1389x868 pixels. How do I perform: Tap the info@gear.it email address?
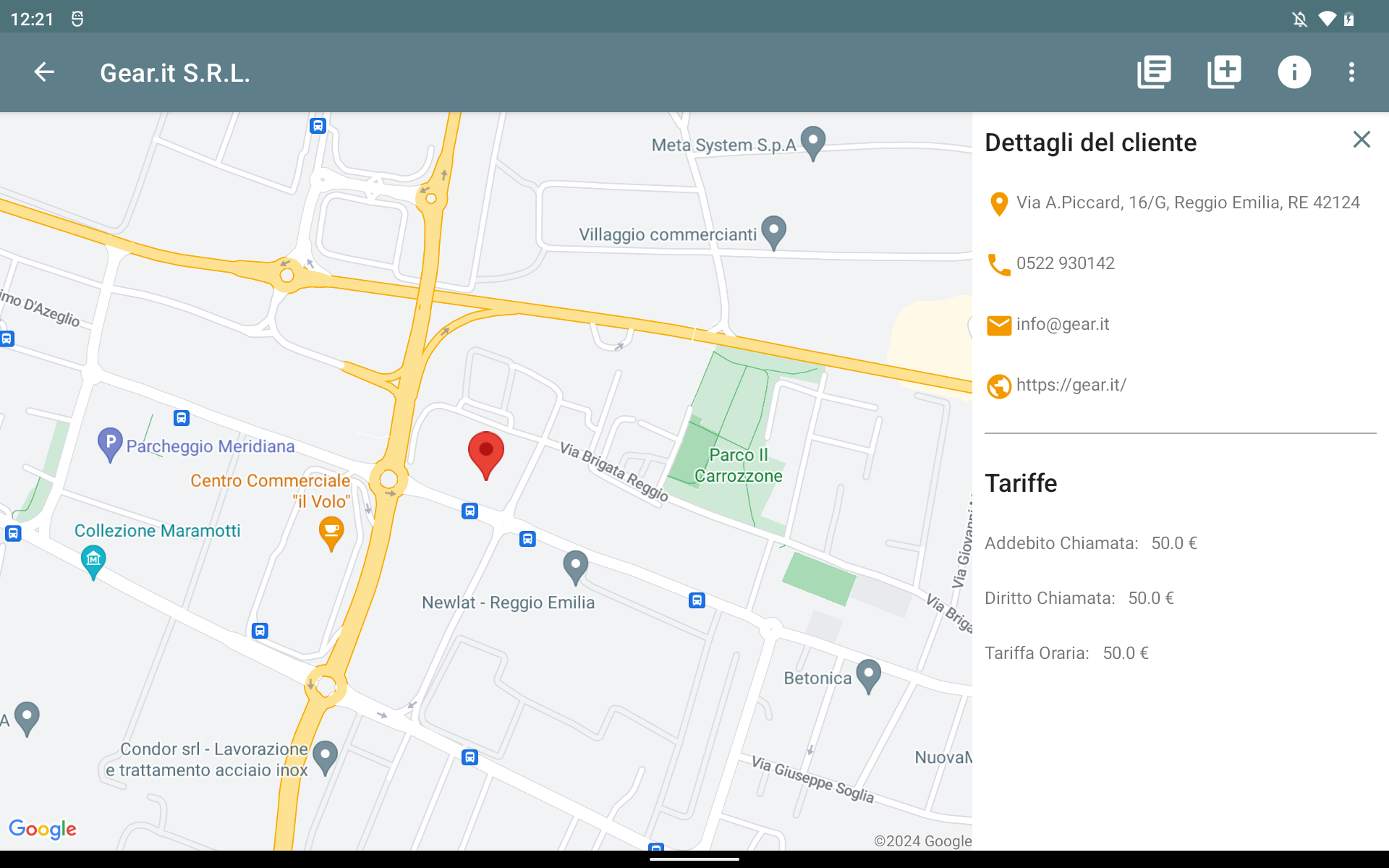pyautogui.click(x=1062, y=324)
